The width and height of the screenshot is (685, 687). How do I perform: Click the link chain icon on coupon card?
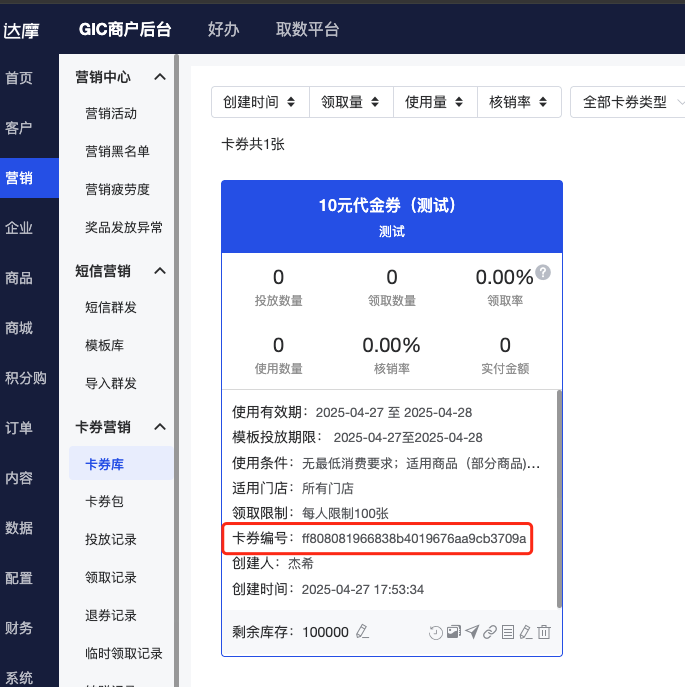(x=490, y=632)
